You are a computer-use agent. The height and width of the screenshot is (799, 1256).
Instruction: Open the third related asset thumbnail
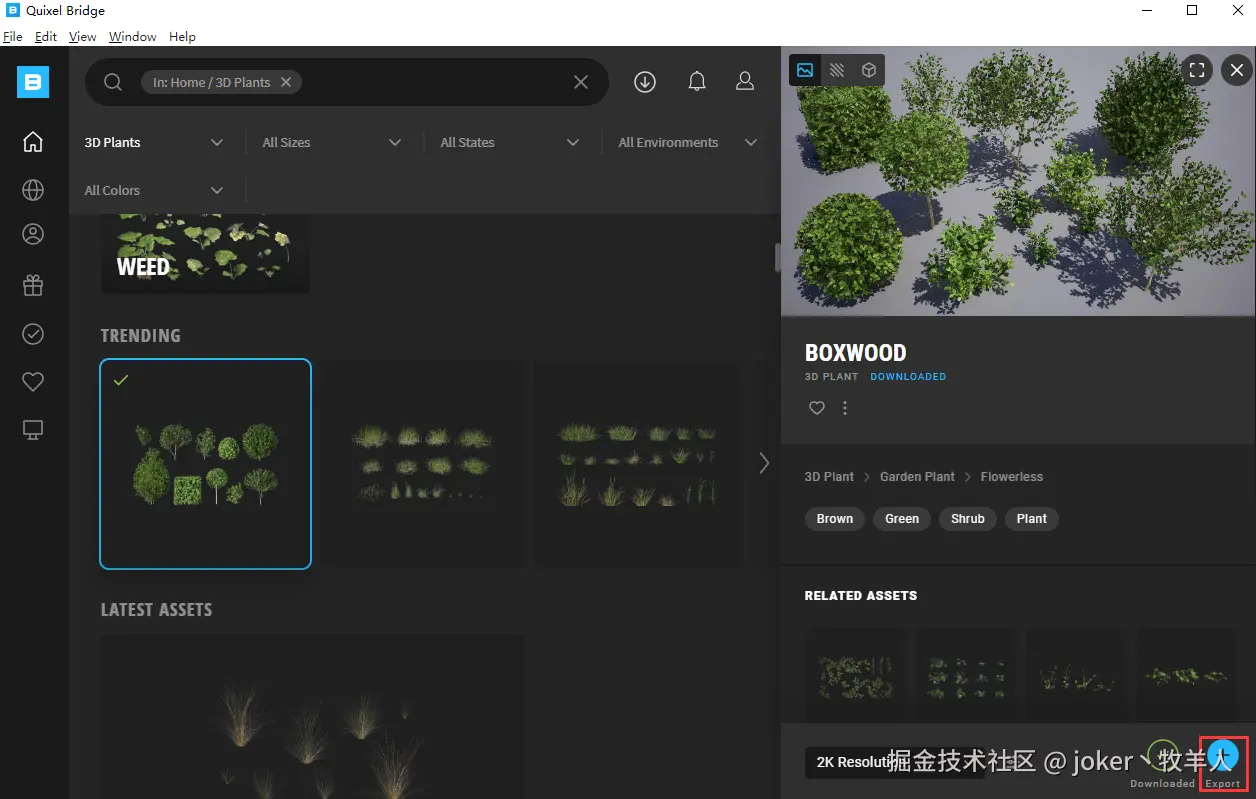click(1075, 676)
